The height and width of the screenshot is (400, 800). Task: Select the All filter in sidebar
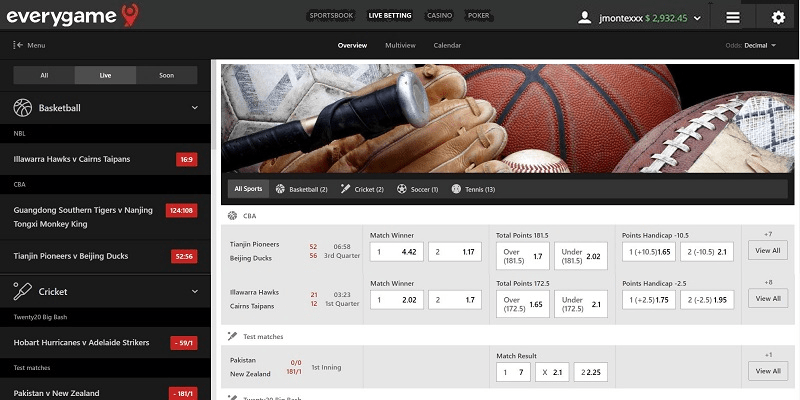coord(44,75)
